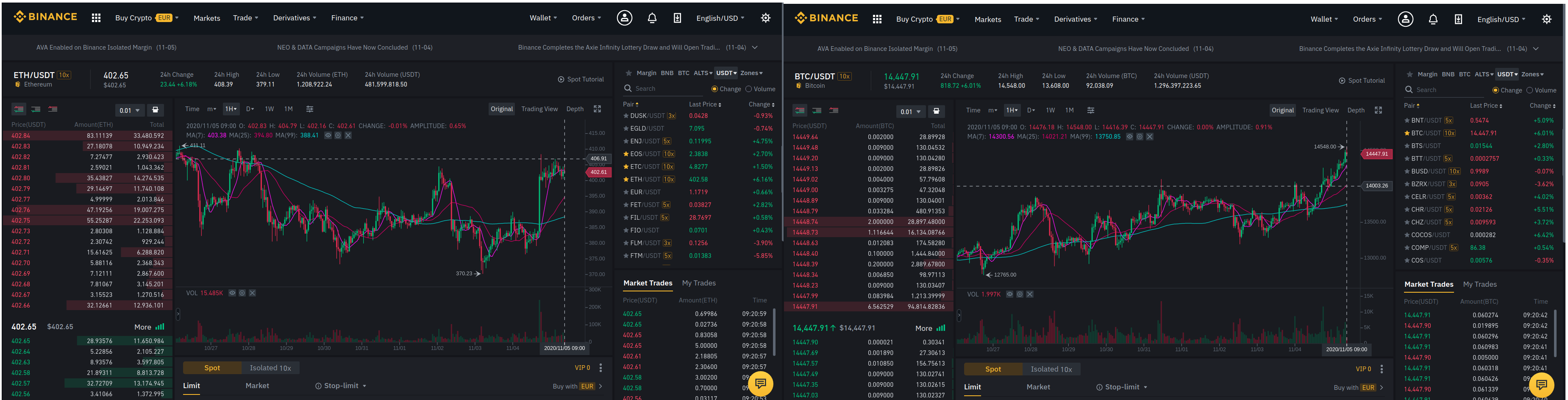This screenshot has width=1568, height=400.
Task: Open Wallet dropdown in BTC/USDT window
Action: click(1324, 19)
